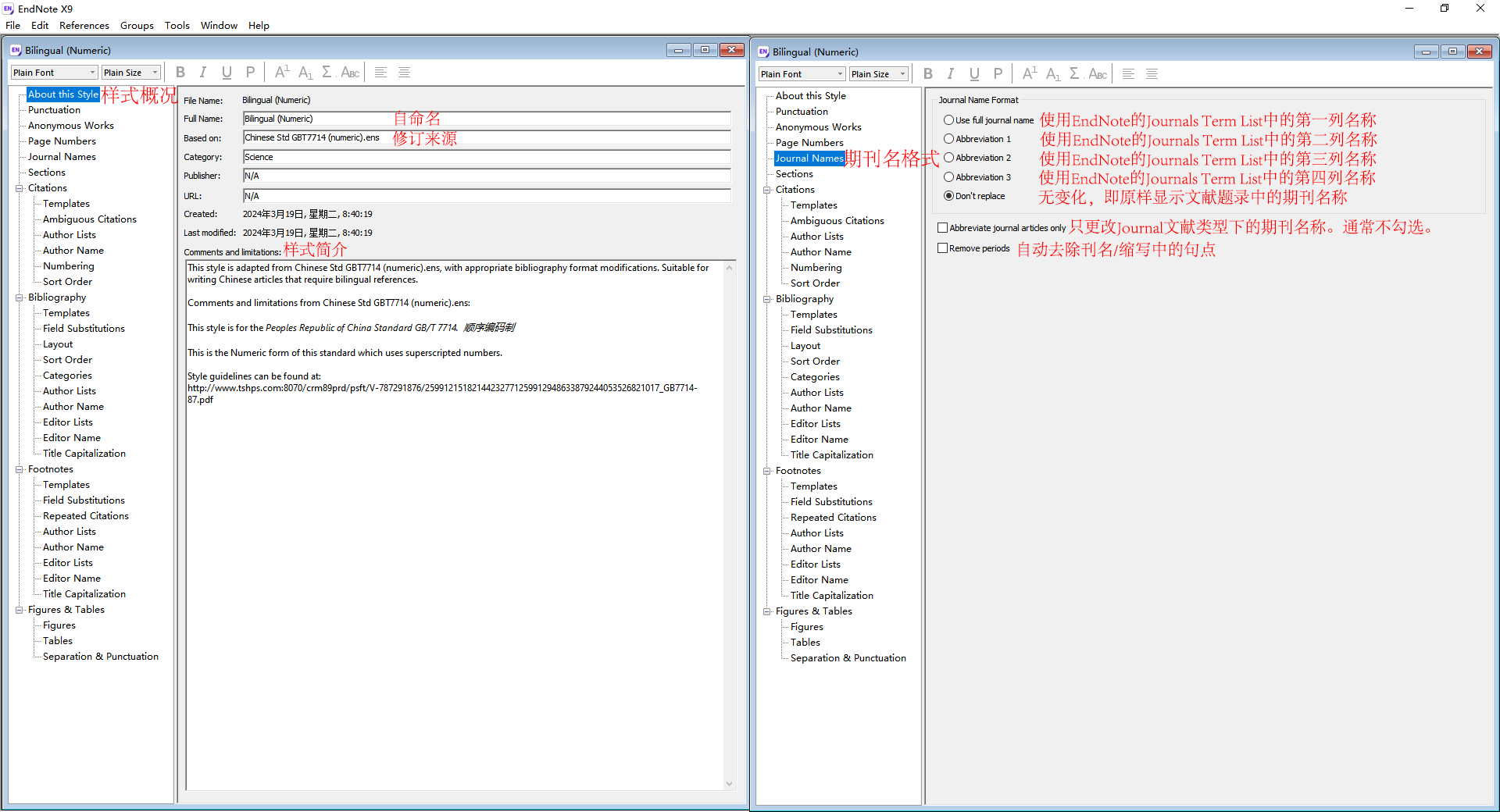Apply Superscript in the right window toolbar
Screen dimensions: 1500x812
(1030, 74)
